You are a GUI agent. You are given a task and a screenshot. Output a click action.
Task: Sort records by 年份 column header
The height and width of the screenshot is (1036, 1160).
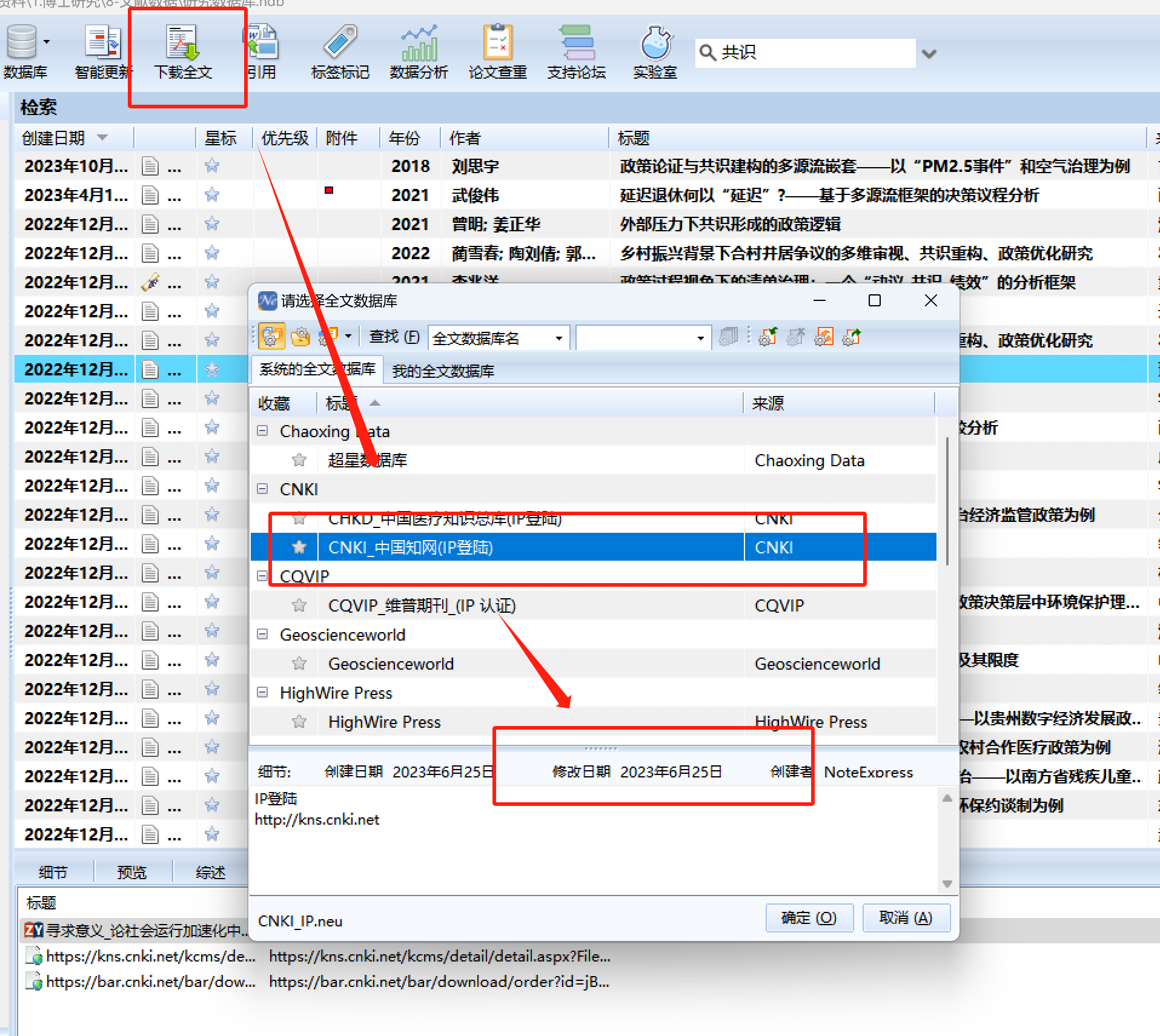pos(409,138)
